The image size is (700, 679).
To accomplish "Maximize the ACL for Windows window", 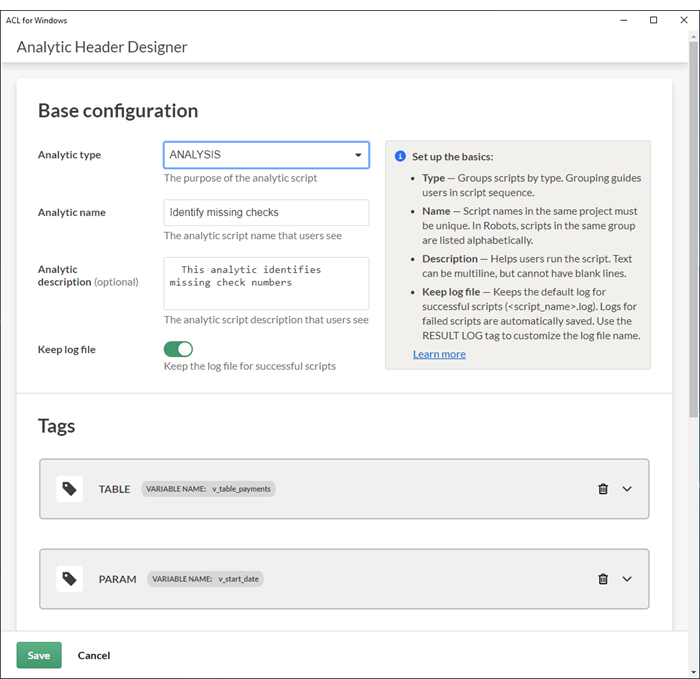I will coord(654,20).
